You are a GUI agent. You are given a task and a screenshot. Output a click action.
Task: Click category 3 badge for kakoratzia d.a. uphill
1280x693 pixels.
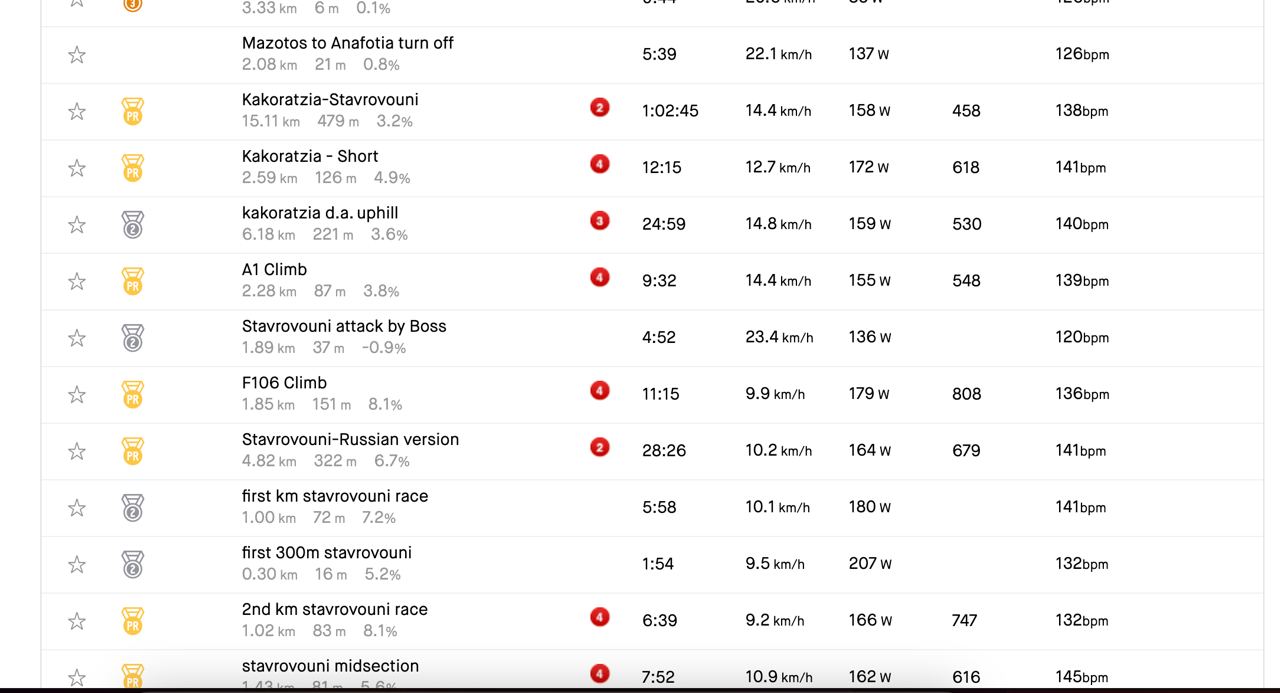click(x=600, y=220)
